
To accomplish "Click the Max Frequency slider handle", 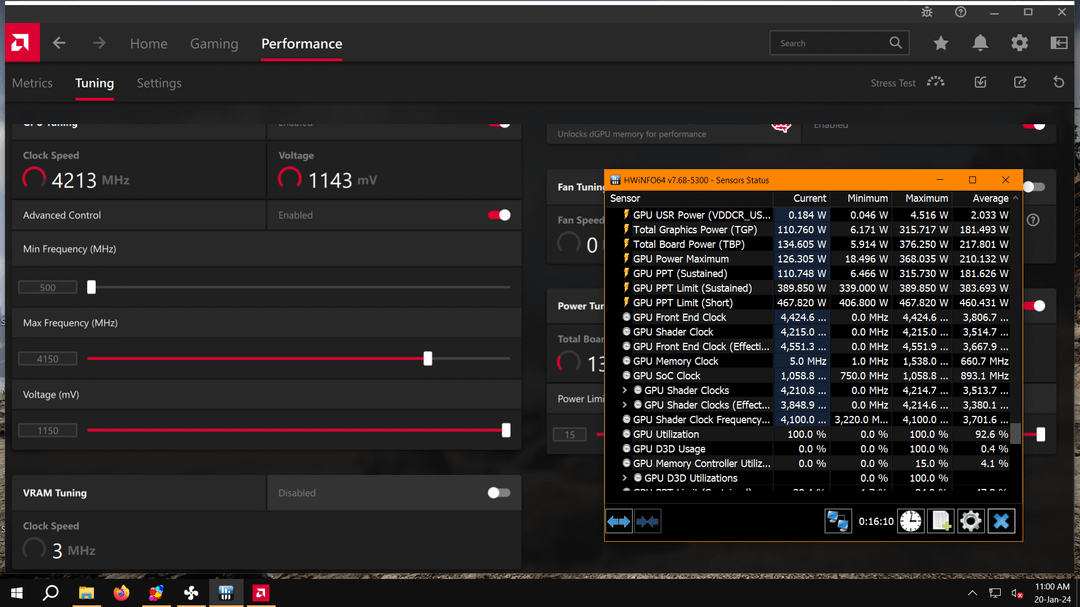I will 428,358.
